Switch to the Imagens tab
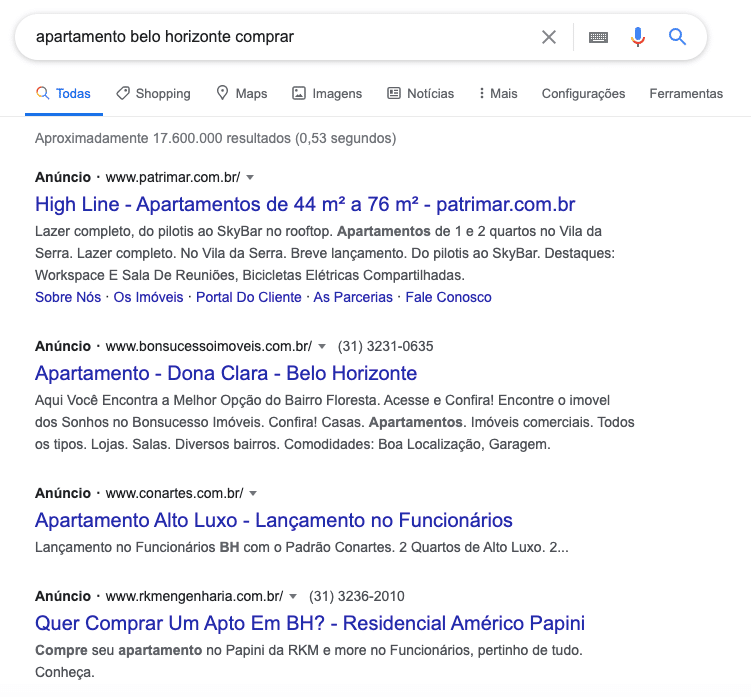The image size is (751, 697). click(327, 93)
